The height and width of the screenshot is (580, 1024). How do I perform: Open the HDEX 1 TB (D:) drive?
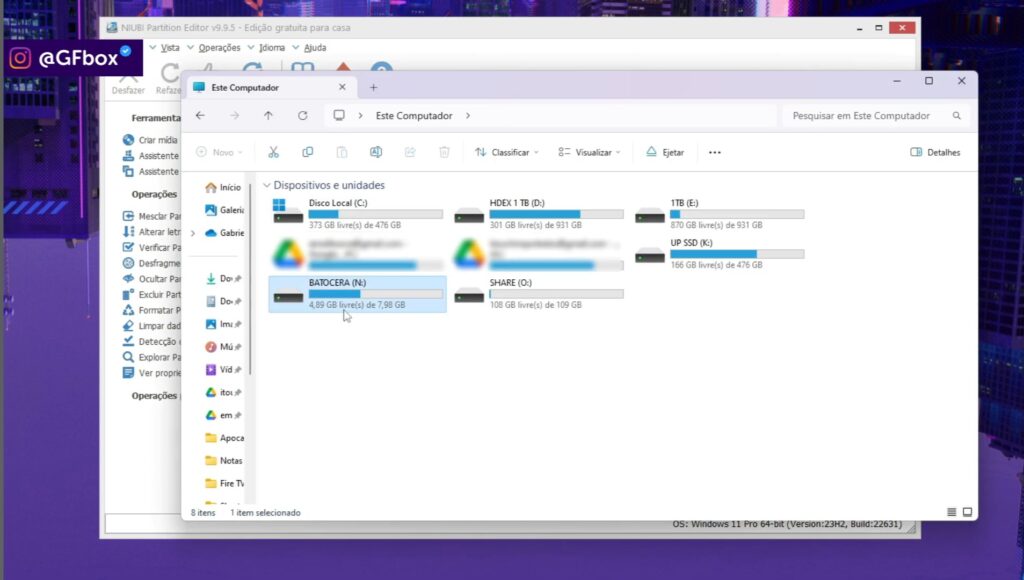click(x=538, y=214)
